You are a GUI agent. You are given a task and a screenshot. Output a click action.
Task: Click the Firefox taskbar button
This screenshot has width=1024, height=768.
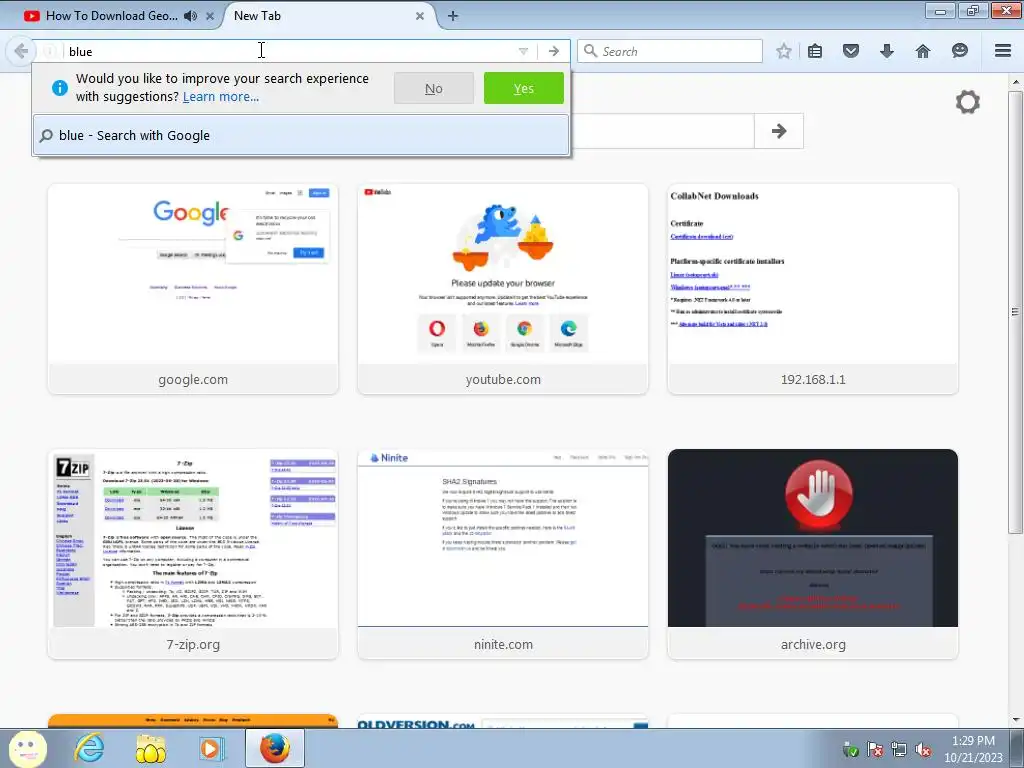pos(275,748)
